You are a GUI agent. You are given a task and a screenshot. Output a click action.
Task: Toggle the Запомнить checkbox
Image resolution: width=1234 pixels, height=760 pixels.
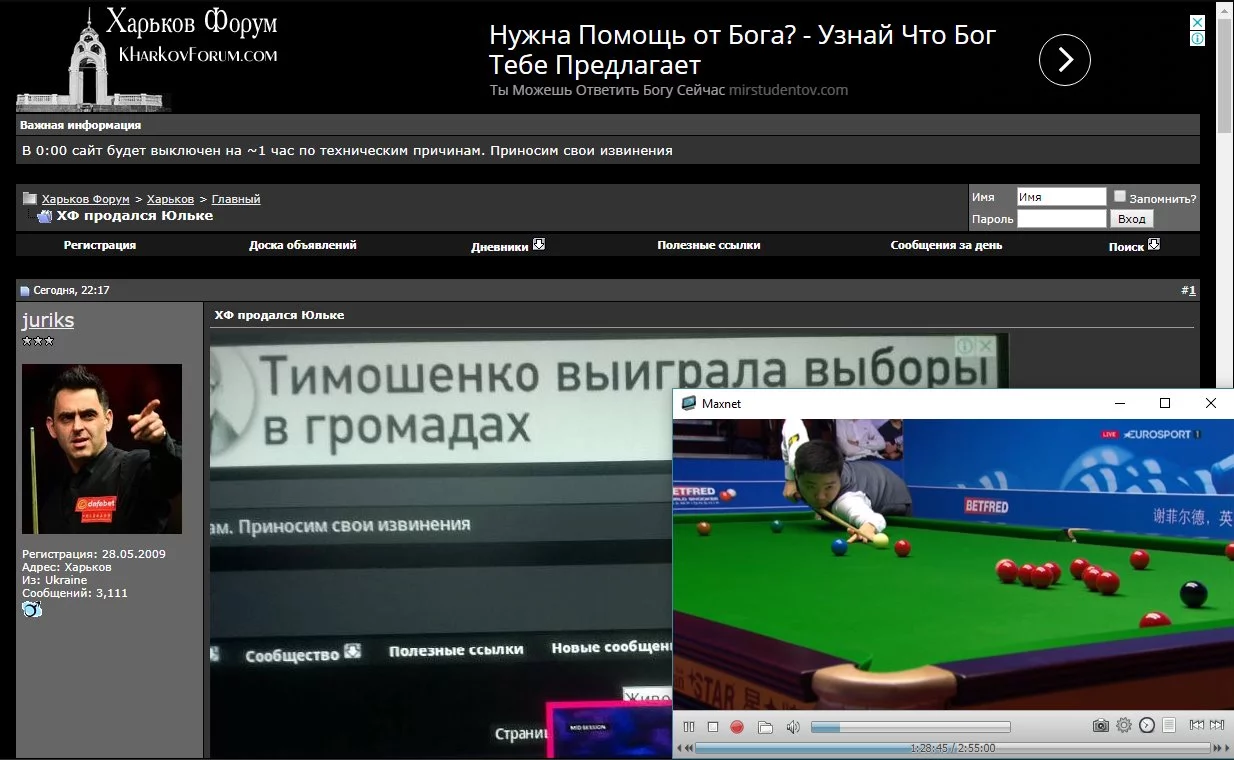pos(1120,197)
